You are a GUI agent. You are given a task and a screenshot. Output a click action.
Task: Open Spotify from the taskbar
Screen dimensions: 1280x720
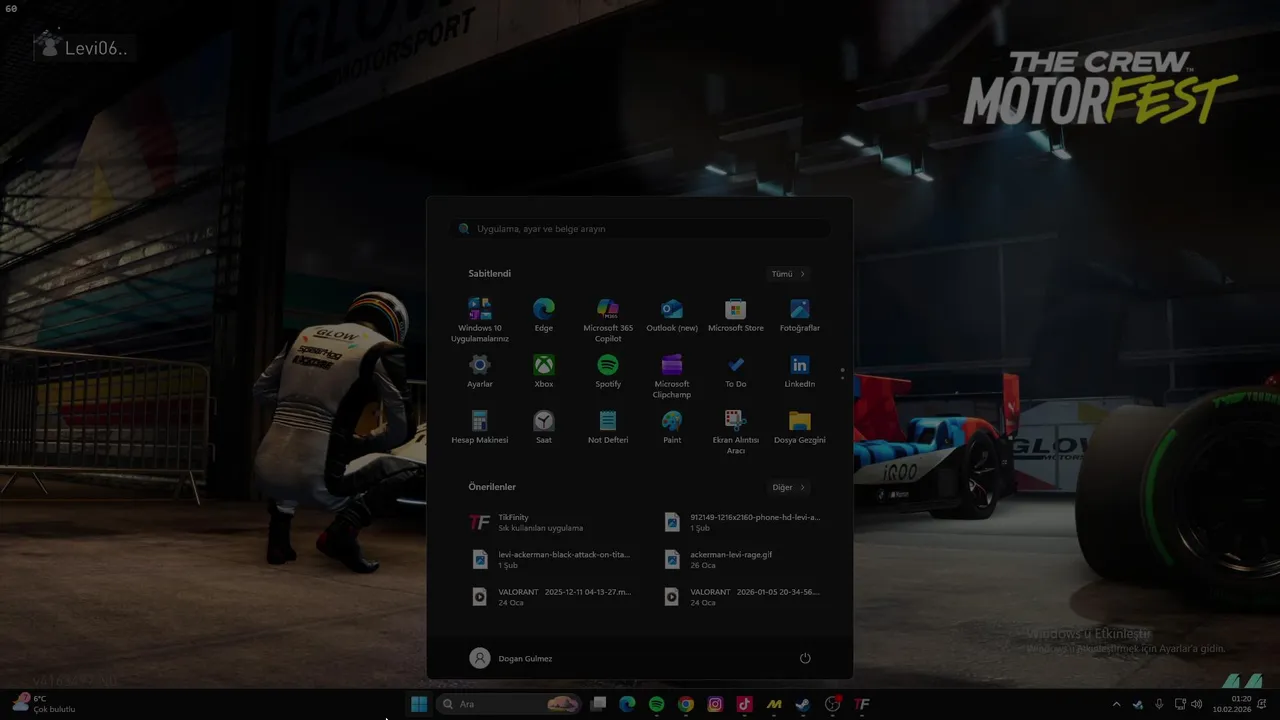point(656,704)
